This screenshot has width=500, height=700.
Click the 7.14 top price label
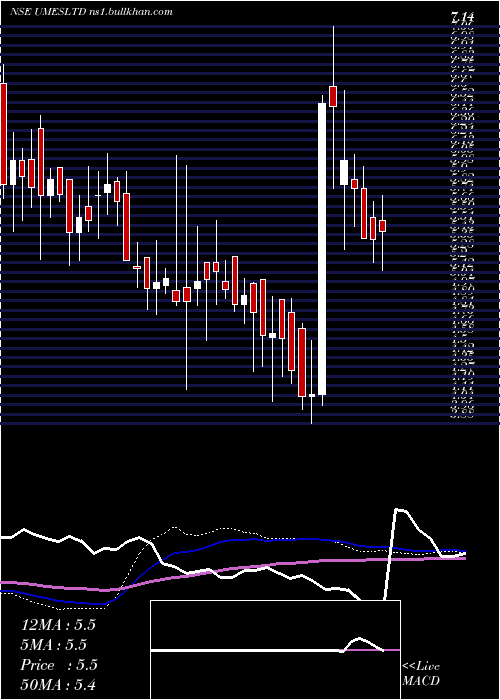coord(462,18)
